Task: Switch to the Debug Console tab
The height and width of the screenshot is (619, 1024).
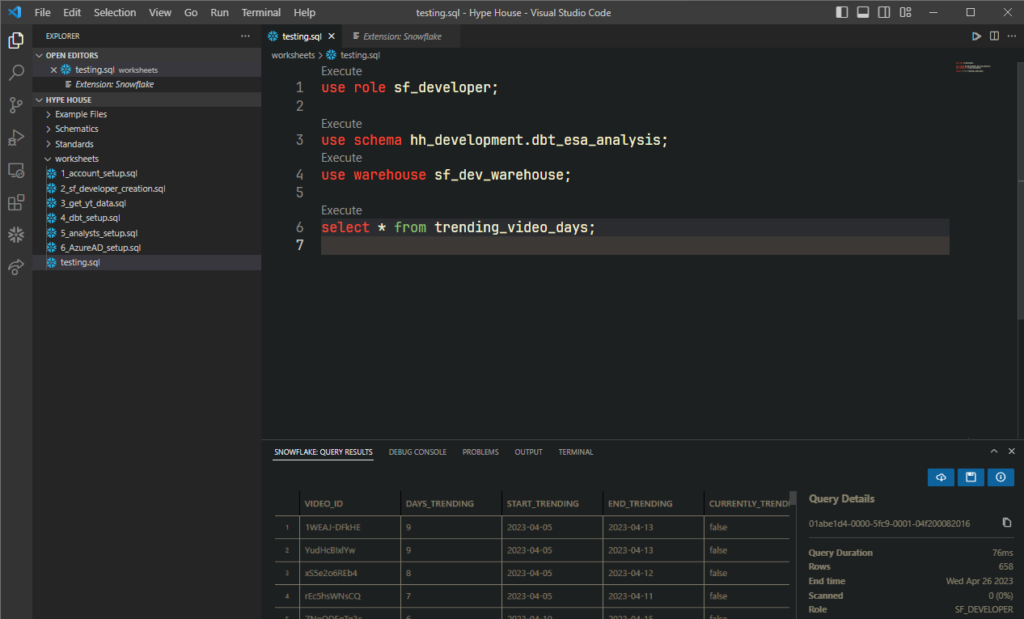Action: tap(417, 452)
